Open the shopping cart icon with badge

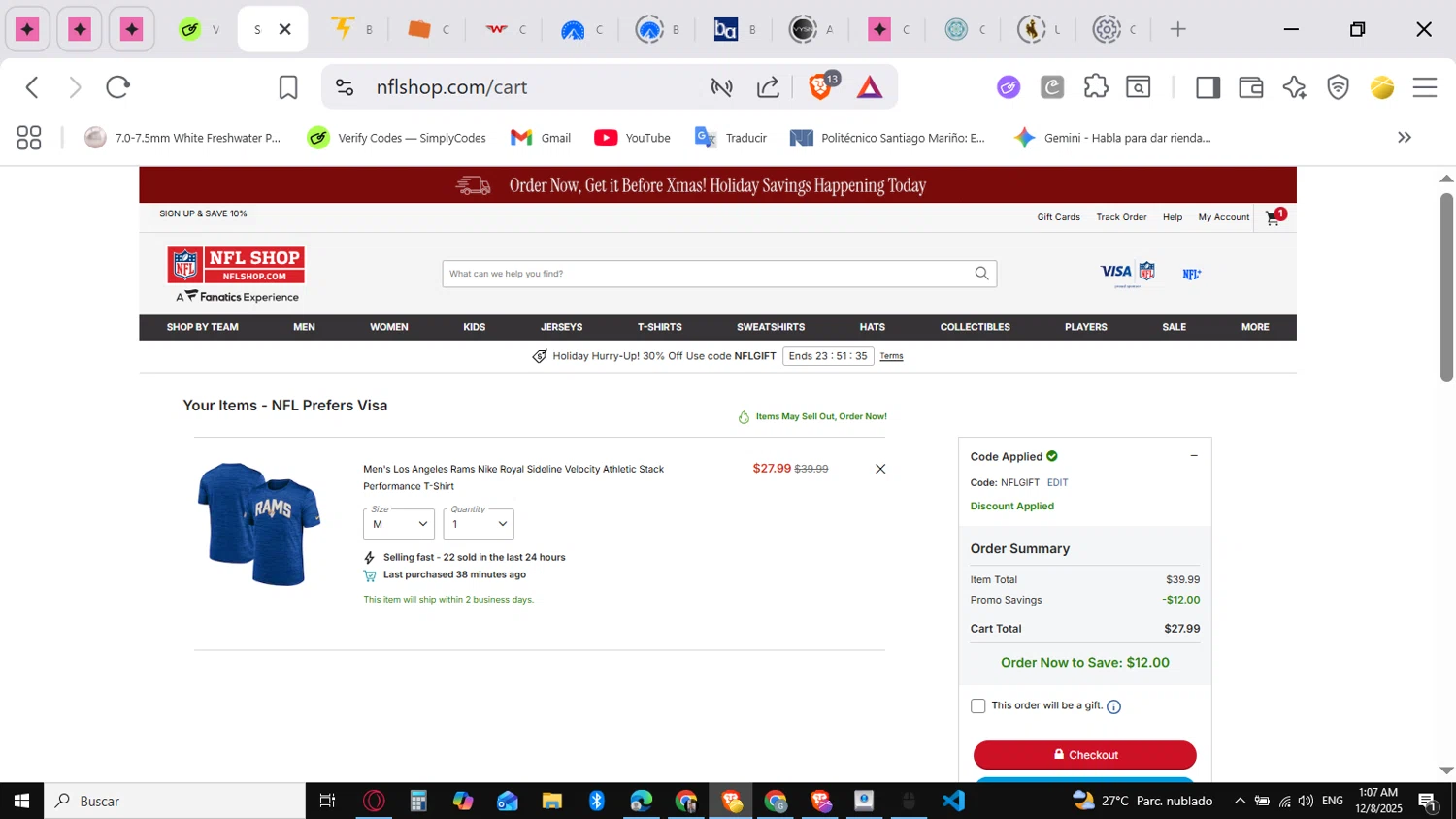1274,217
